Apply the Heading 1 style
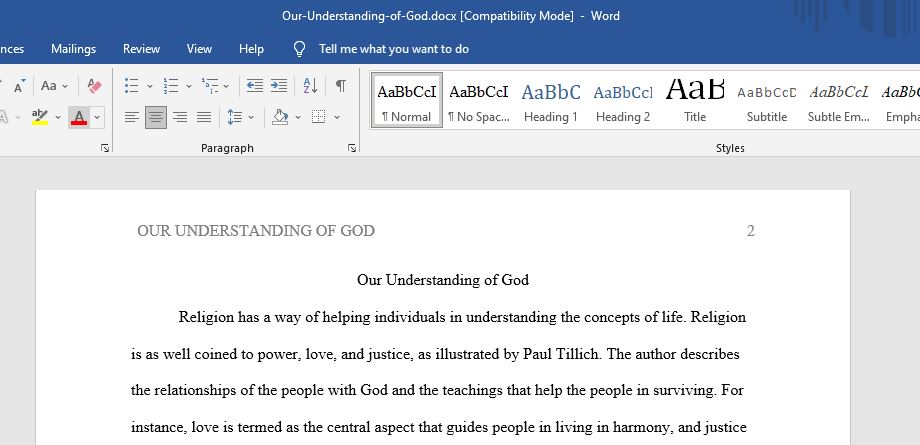 click(551, 100)
